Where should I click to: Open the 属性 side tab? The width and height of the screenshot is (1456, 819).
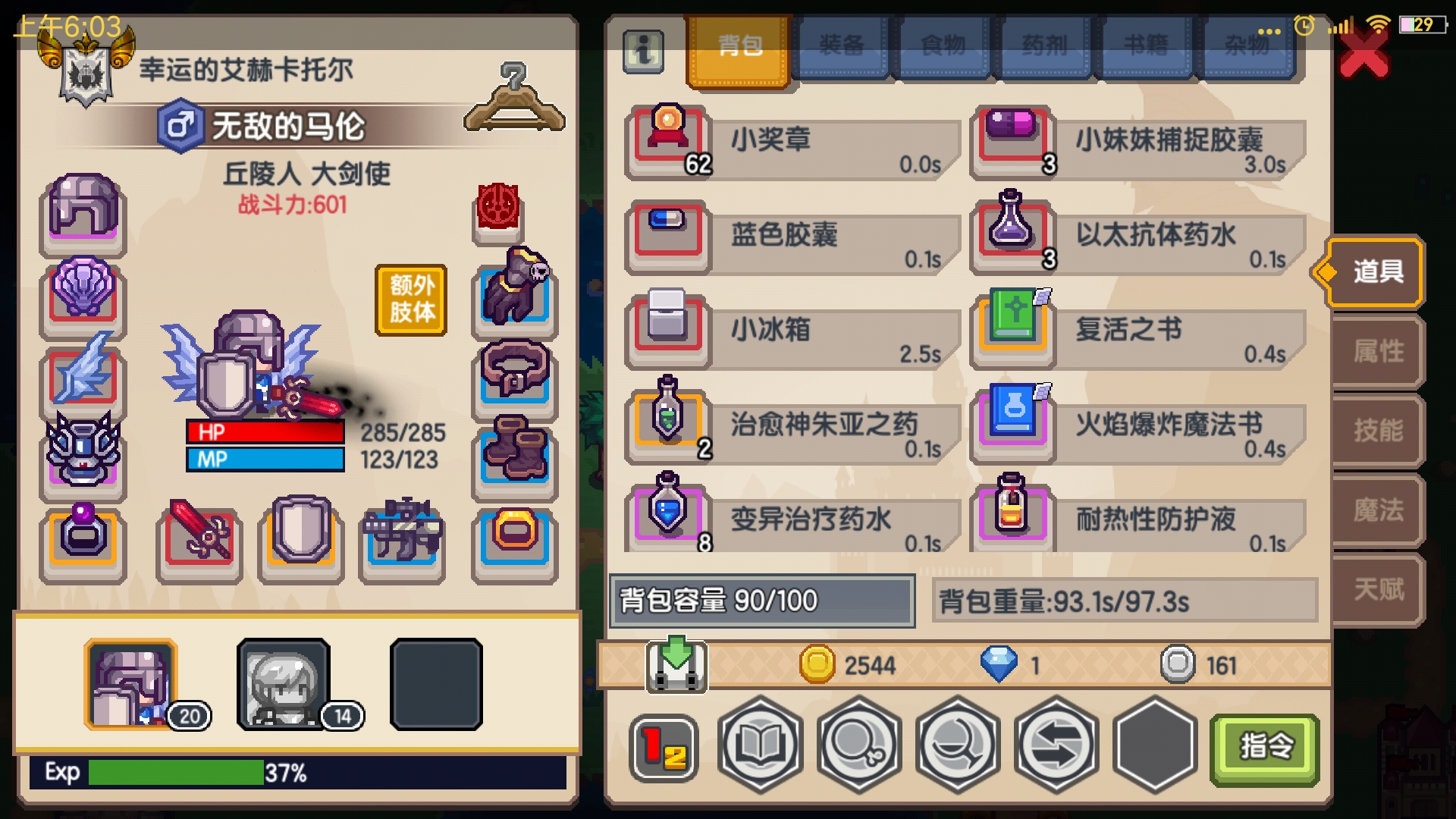1377,351
